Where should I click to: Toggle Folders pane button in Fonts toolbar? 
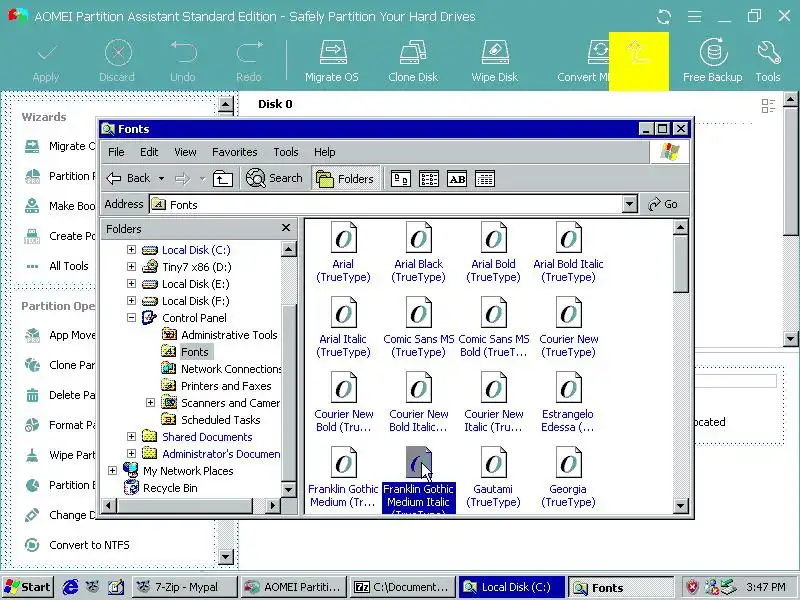click(x=345, y=179)
